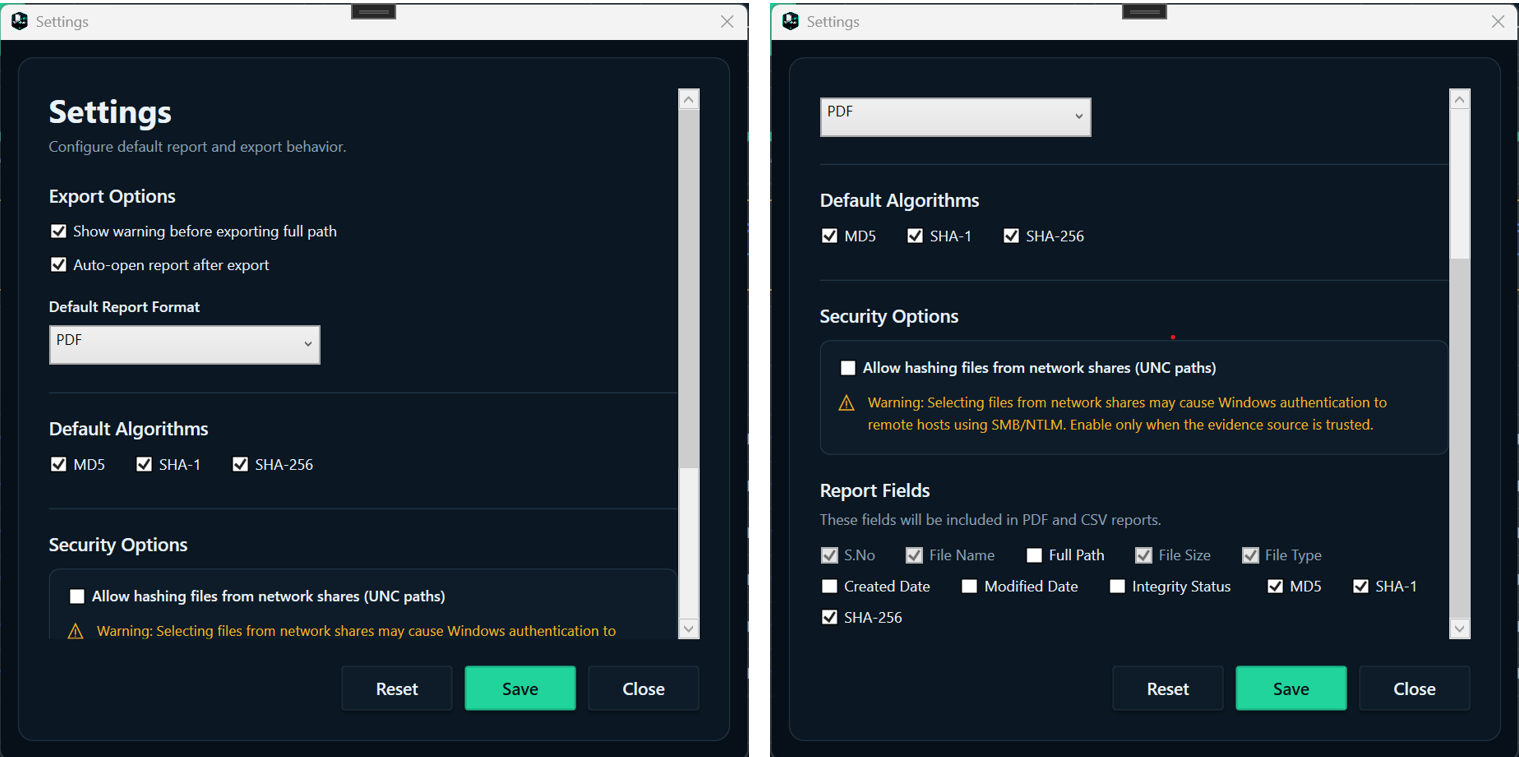Click the disabled File Size report field checkbox
Screen dimensions: 1519x757
coord(1144,555)
